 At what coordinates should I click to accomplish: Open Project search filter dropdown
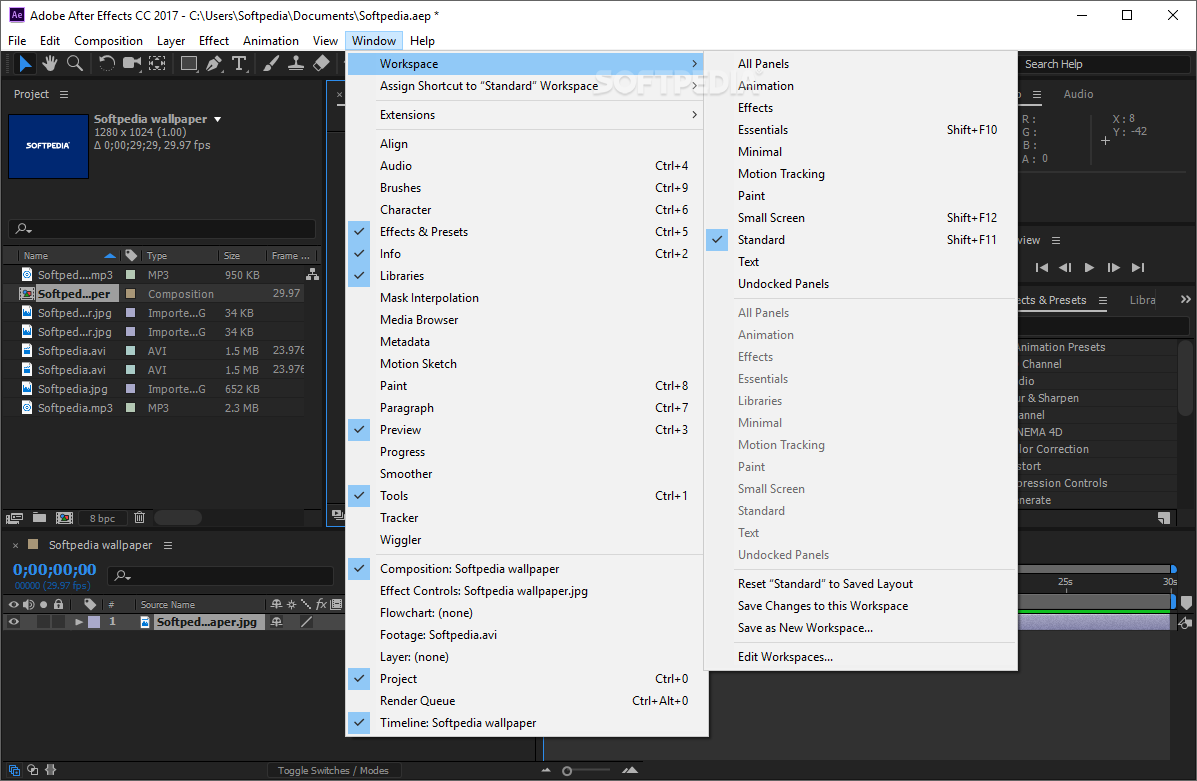(x=24, y=228)
